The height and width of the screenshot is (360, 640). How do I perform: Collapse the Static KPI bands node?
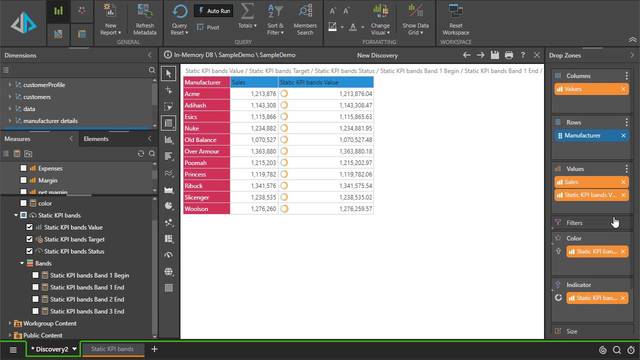pyautogui.click(x=16, y=215)
